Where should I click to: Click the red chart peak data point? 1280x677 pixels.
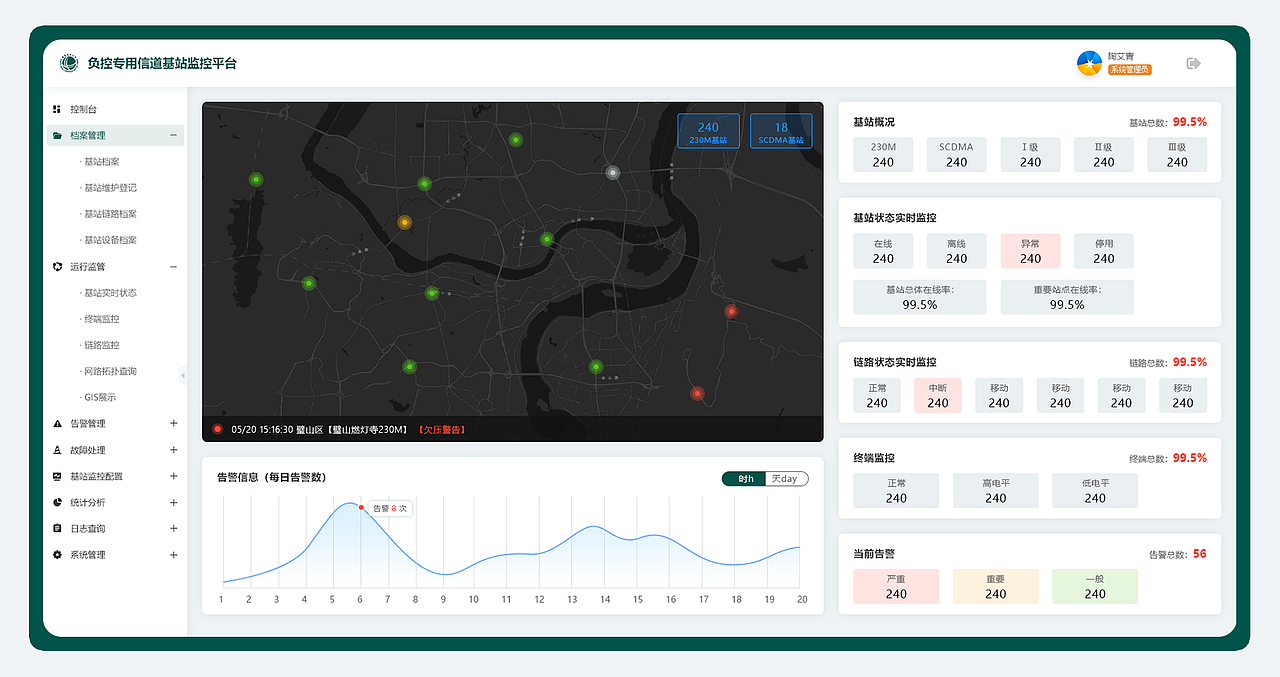[361, 507]
